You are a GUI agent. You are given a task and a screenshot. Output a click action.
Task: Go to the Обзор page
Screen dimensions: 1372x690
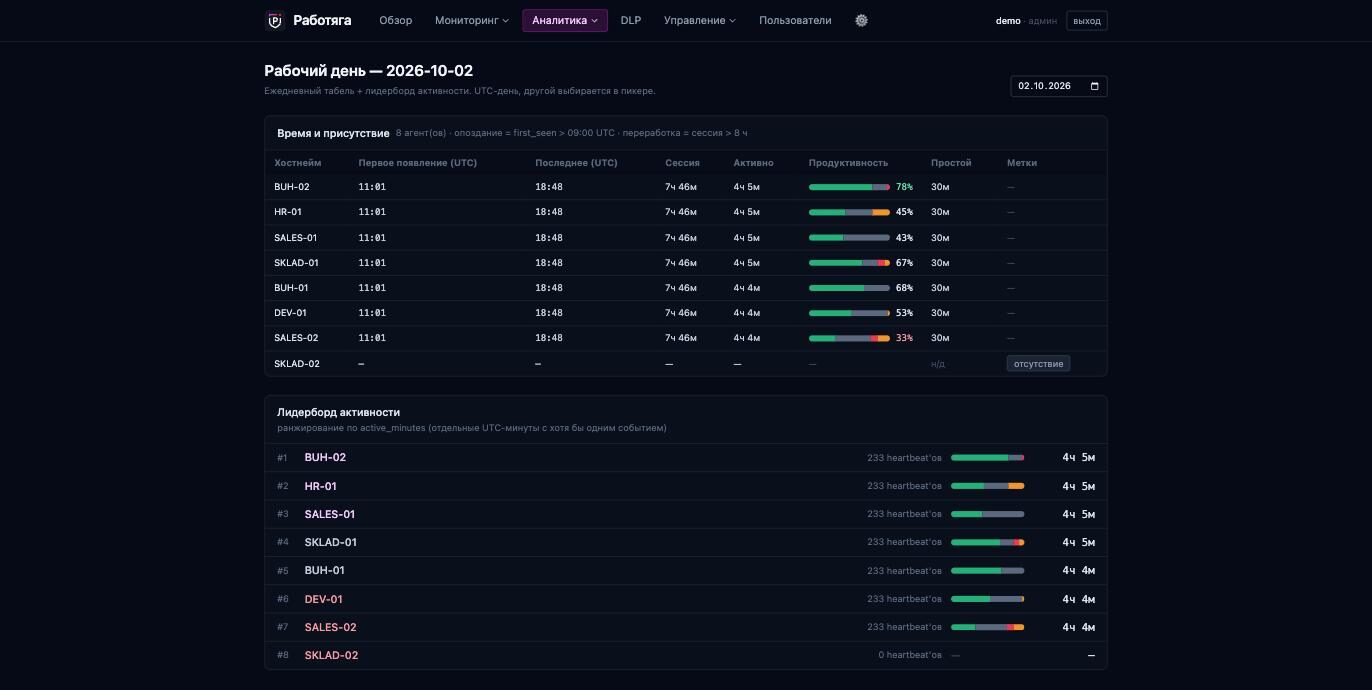[396, 20]
